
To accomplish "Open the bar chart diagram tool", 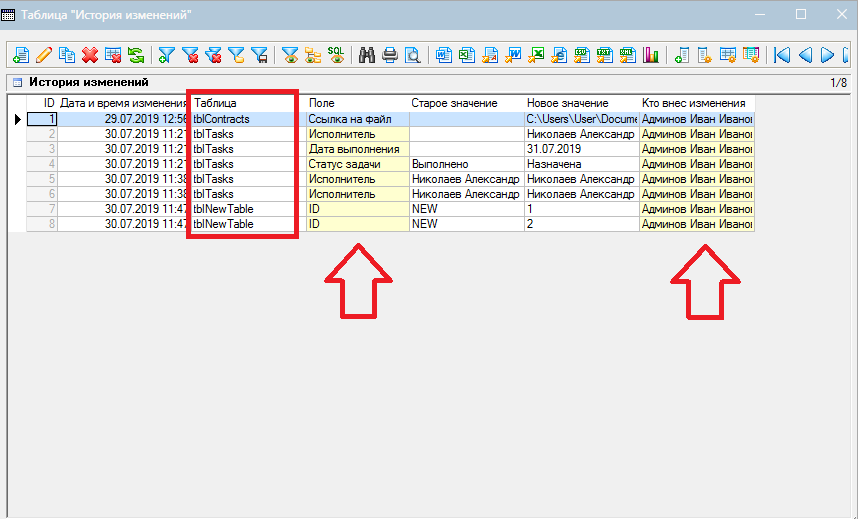I will click(652, 55).
